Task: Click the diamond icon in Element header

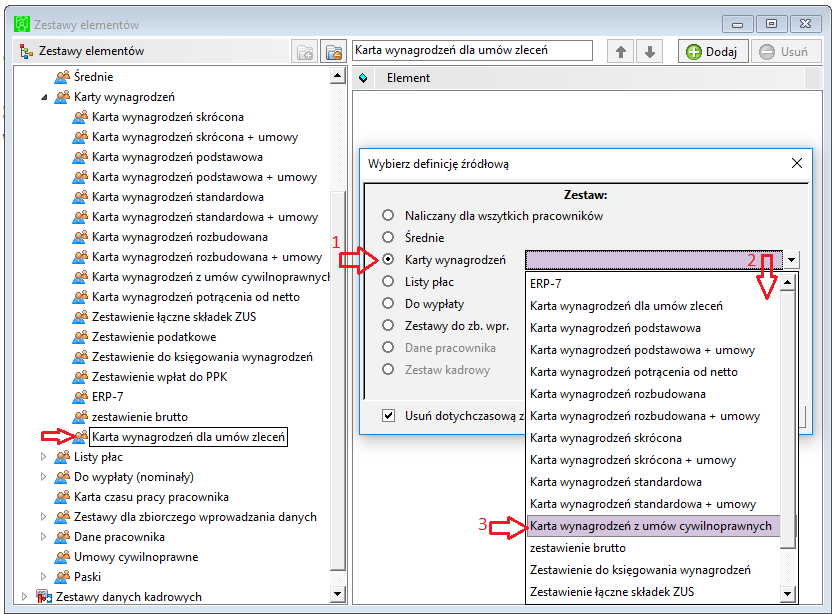Action: (x=363, y=78)
